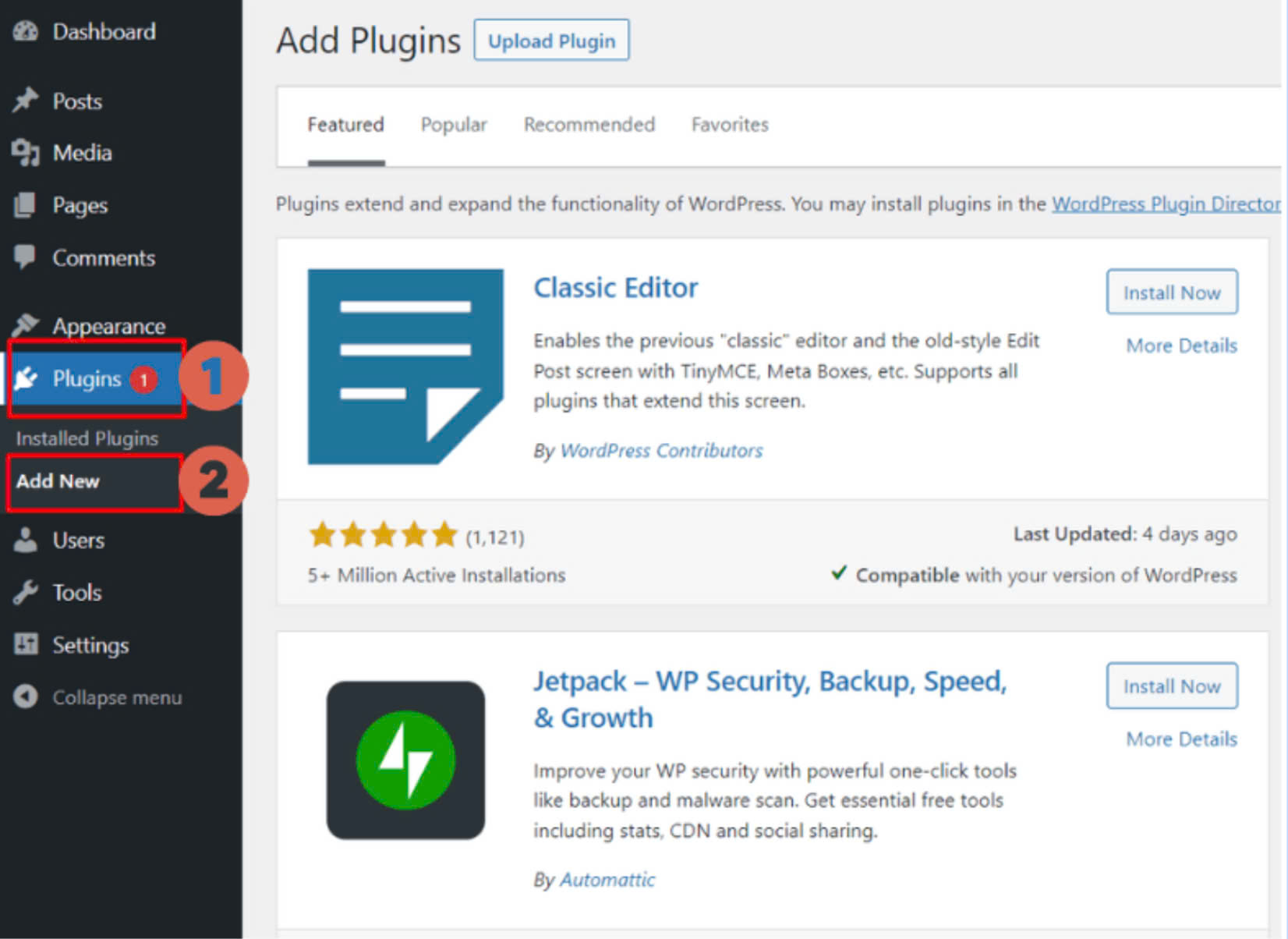Click the Classic Editor plugin thumbnail
Image resolution: width=1288 pixels, height=939 pixels.
(x=405, y=367)
